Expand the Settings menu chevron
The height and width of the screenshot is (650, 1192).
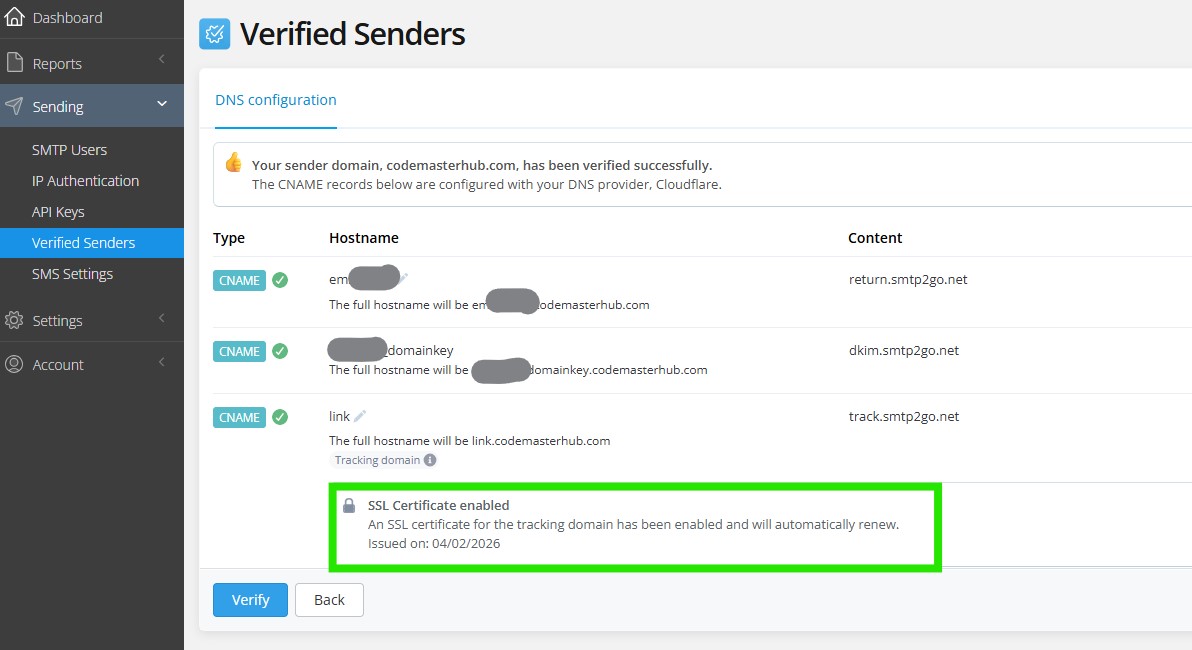point(162,318)
